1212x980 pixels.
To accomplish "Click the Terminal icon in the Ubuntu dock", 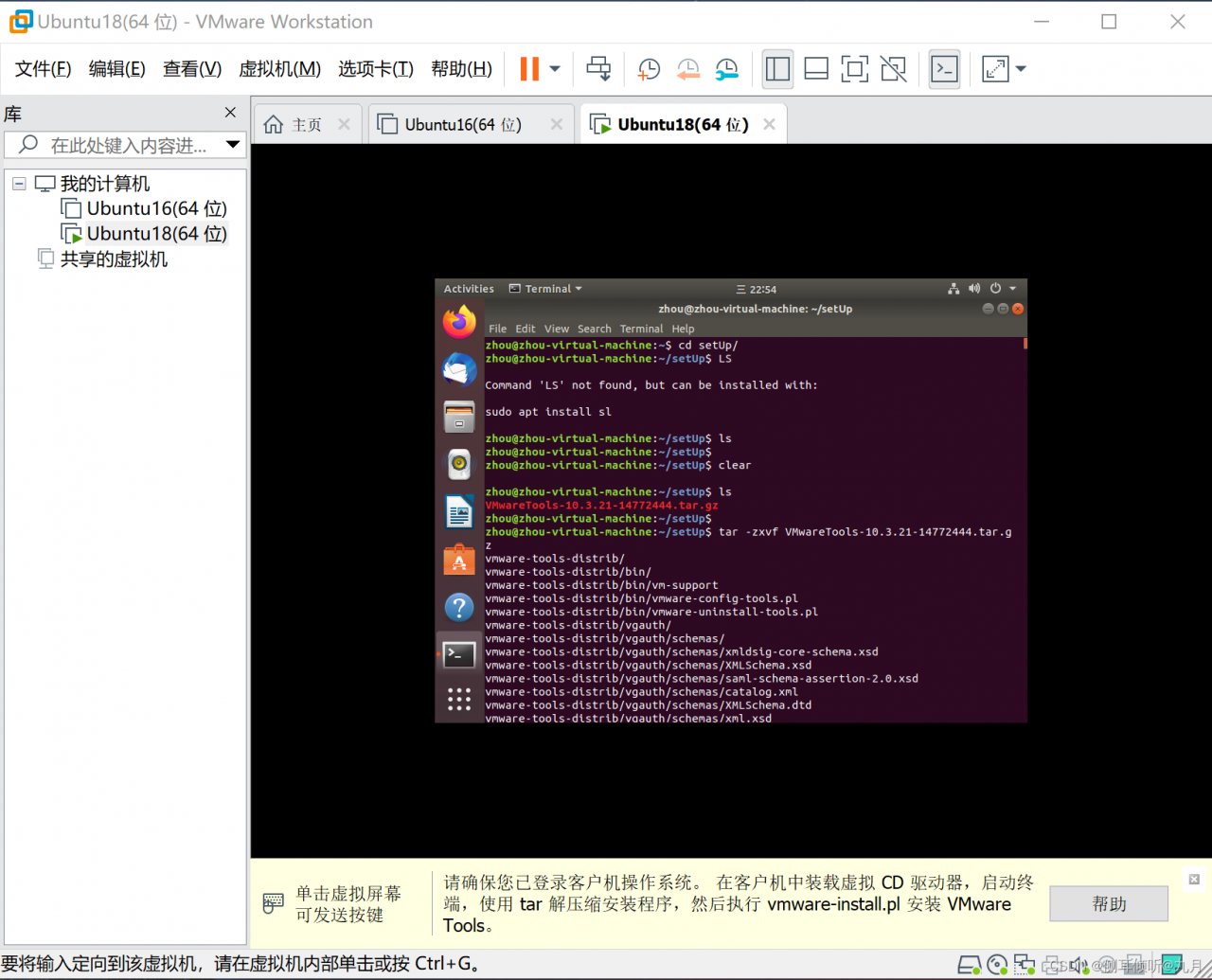I will click(x=459, y=654).
